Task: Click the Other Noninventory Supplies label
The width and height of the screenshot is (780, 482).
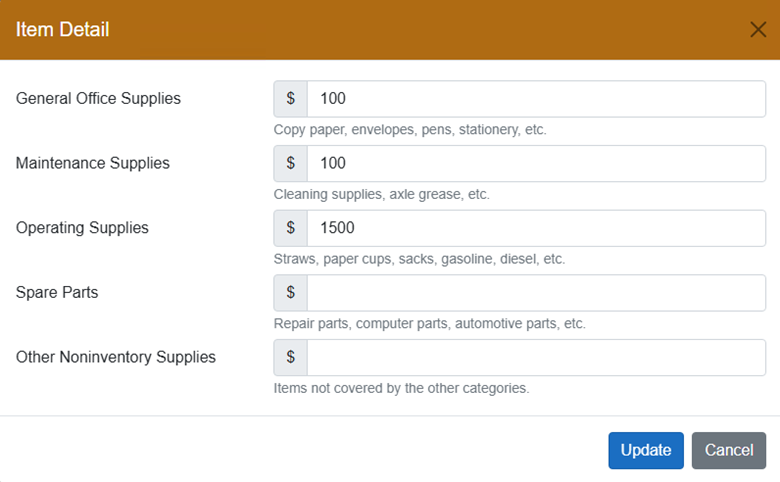Action: click(116, 357)
